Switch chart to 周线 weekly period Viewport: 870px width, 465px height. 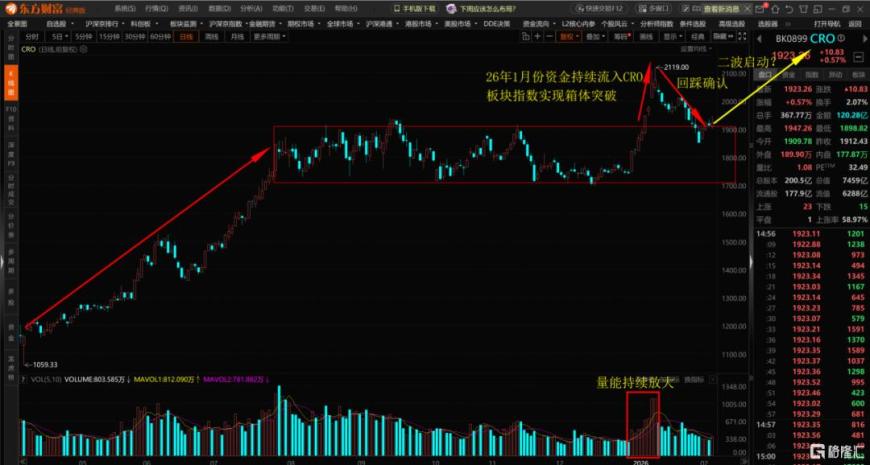pos(211,36)
